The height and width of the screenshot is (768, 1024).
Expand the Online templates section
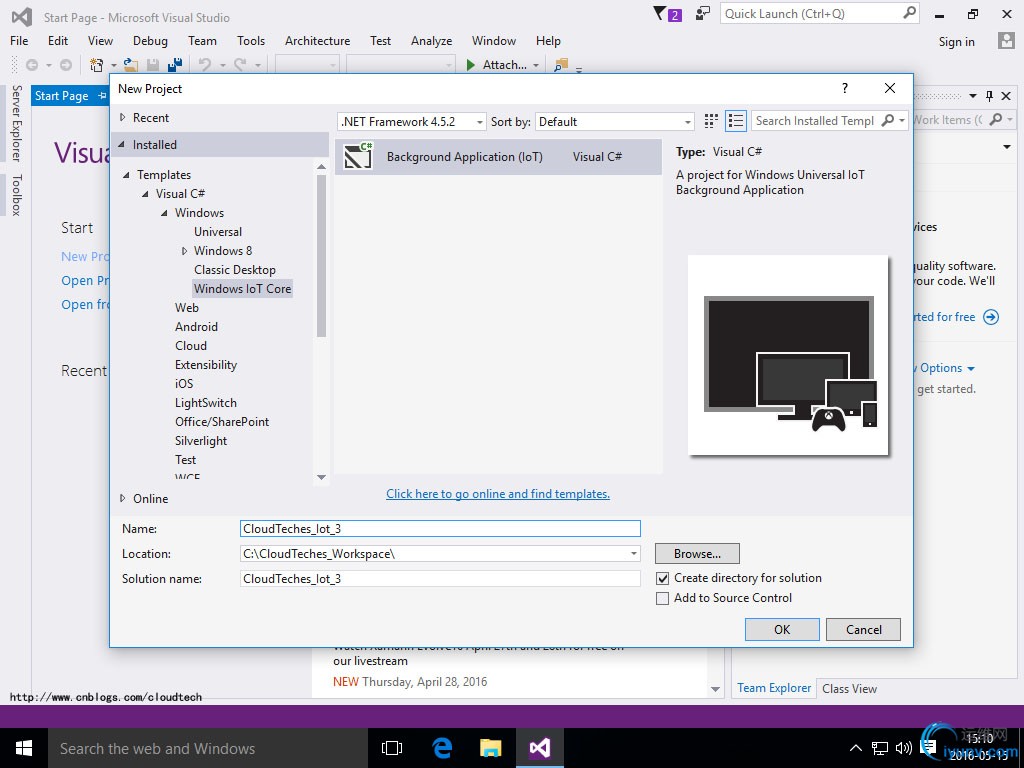point(123,498)
